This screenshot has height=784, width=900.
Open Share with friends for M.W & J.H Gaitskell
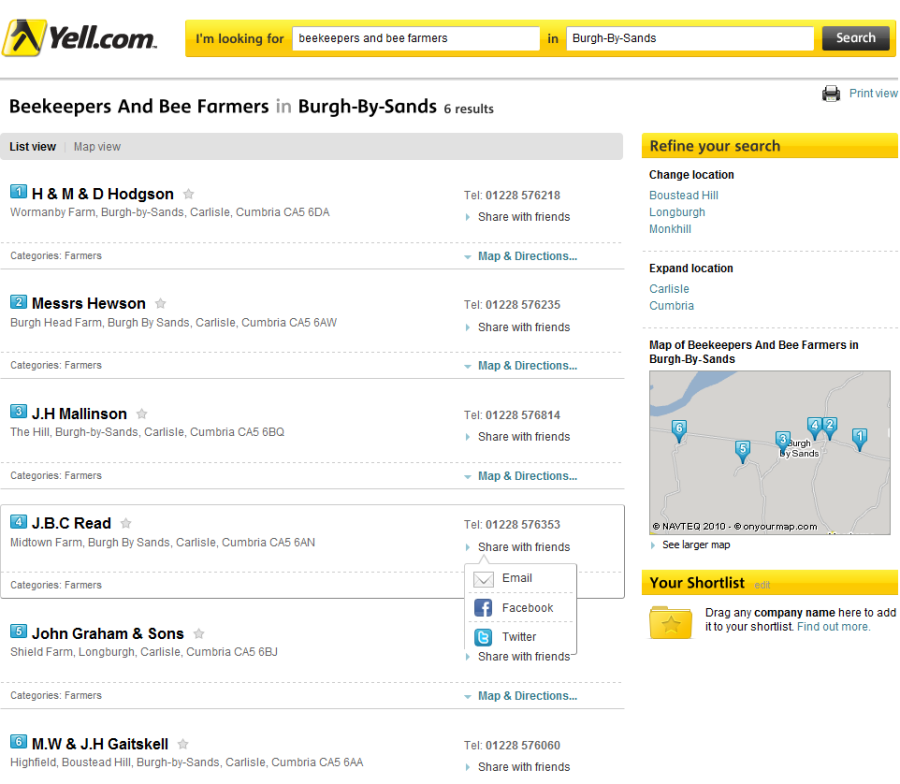click(x=518, y=767)
